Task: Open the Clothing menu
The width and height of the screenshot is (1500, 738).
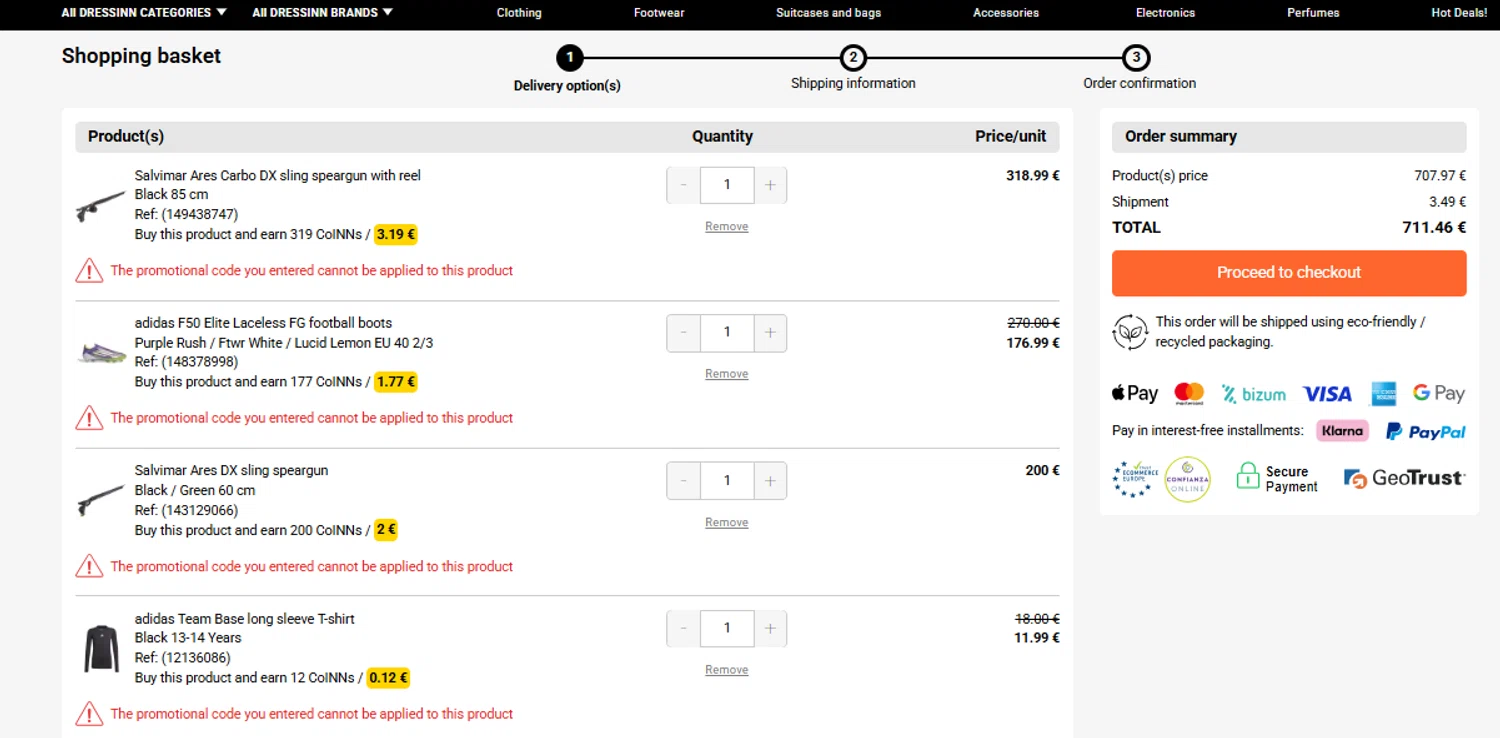Action: pos(519,13)
